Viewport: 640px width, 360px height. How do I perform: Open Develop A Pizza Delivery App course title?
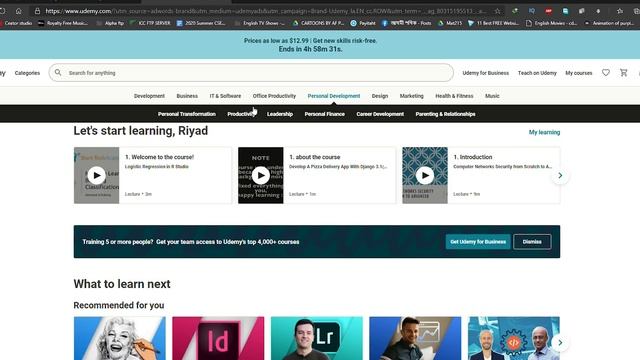pos(338,167)
